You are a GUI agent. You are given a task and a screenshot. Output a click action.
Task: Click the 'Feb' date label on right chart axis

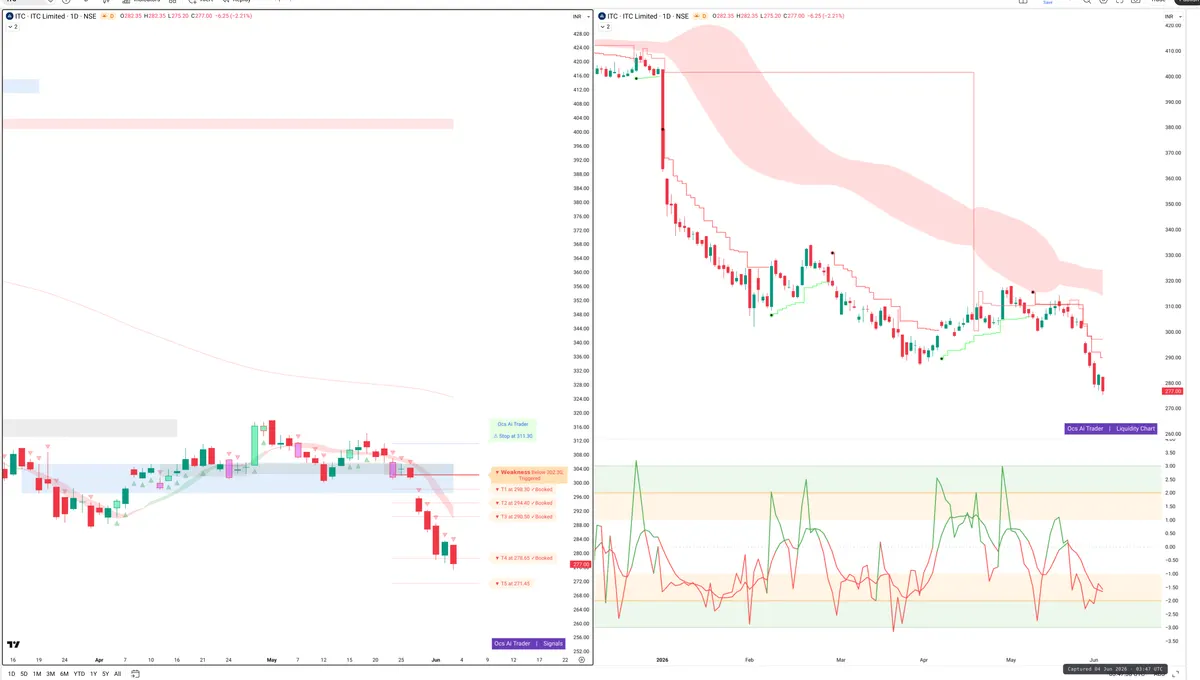(x=750, y=660)
